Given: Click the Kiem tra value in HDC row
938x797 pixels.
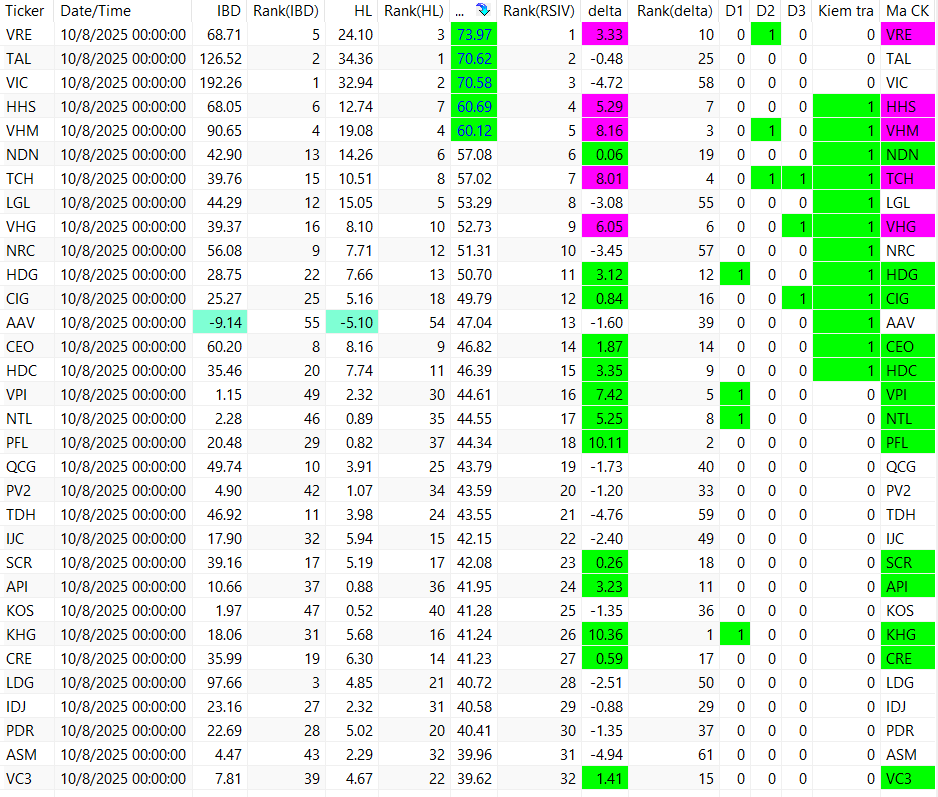Looking at the screenshot, I should click(846, 370).
